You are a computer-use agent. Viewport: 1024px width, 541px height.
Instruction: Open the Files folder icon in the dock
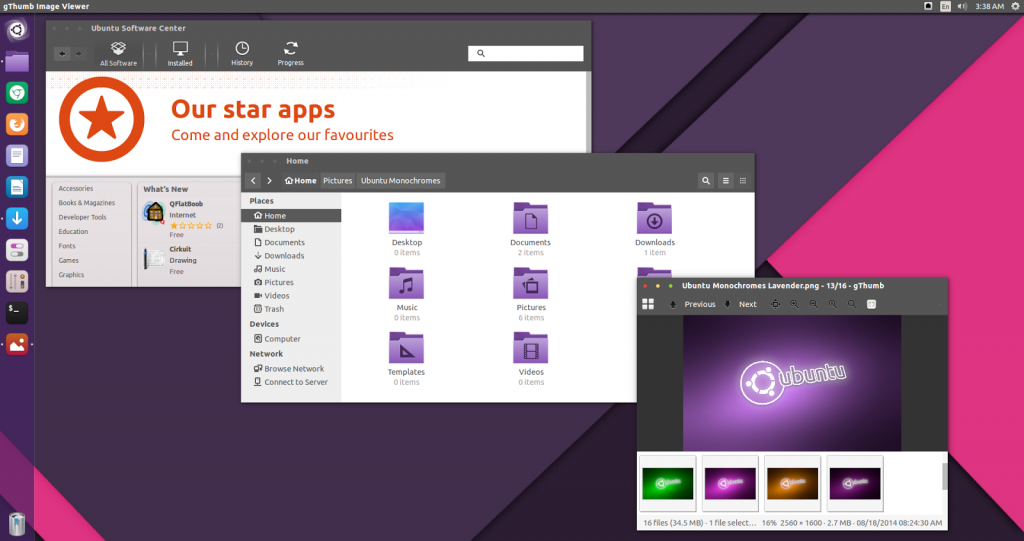(17, 61)
